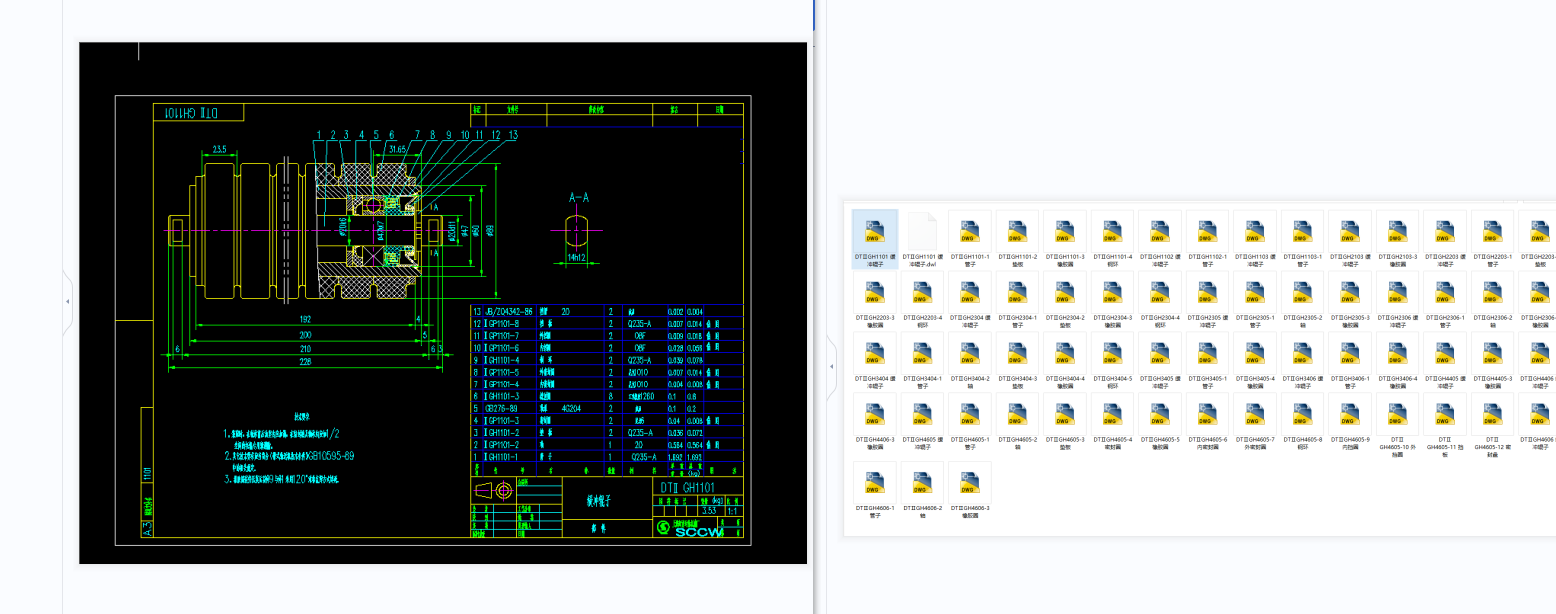
Task: Select the DTⅡGH3404-2 DWG file
Action: click(x=970, y=361)
